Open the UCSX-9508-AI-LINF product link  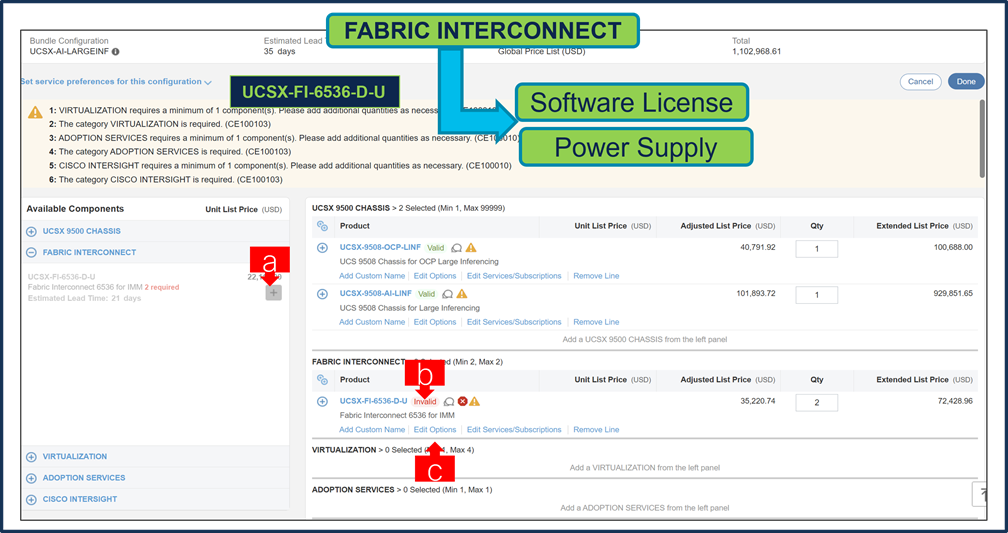375,293
